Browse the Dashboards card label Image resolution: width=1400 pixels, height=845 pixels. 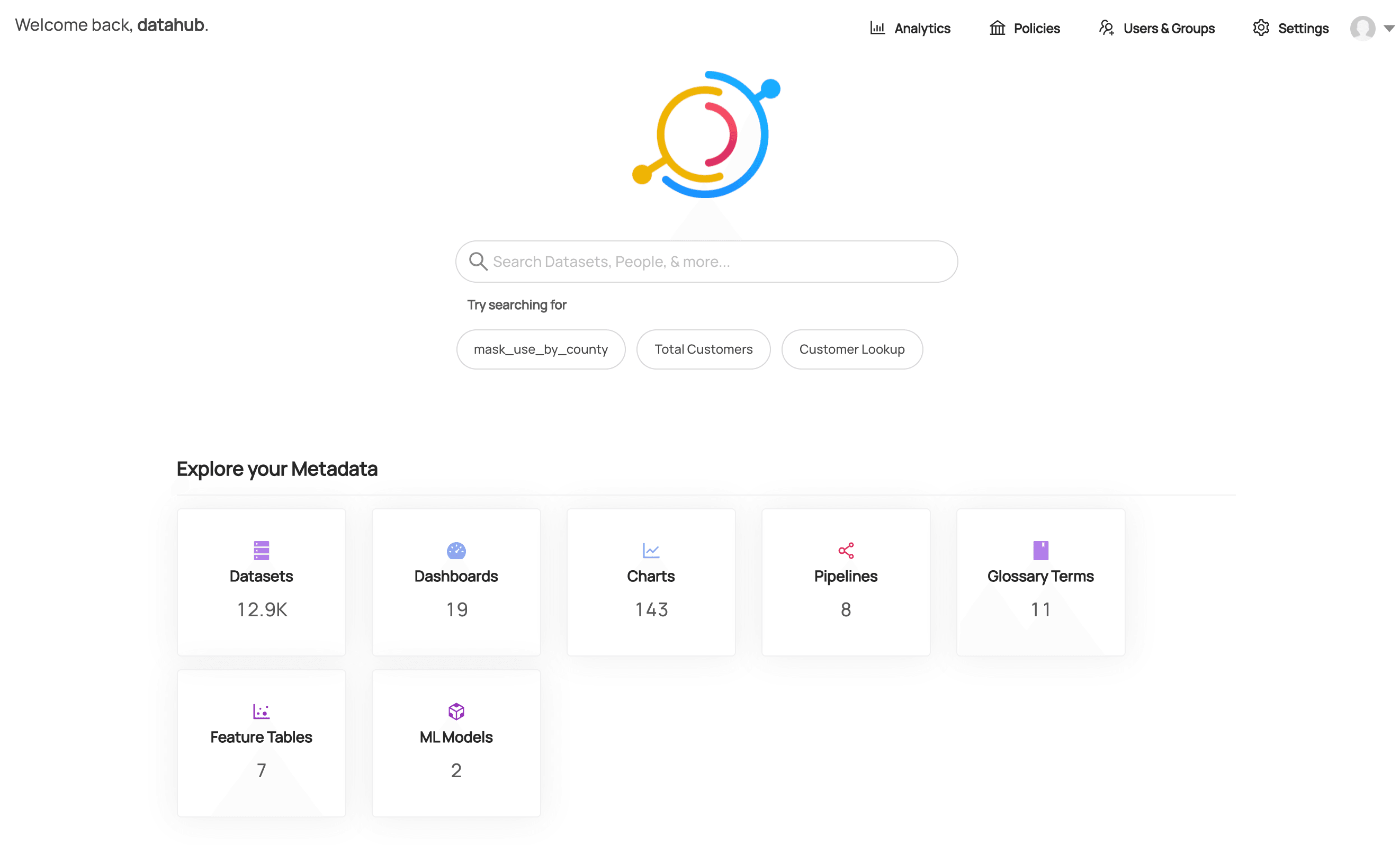tap(456, 576)
